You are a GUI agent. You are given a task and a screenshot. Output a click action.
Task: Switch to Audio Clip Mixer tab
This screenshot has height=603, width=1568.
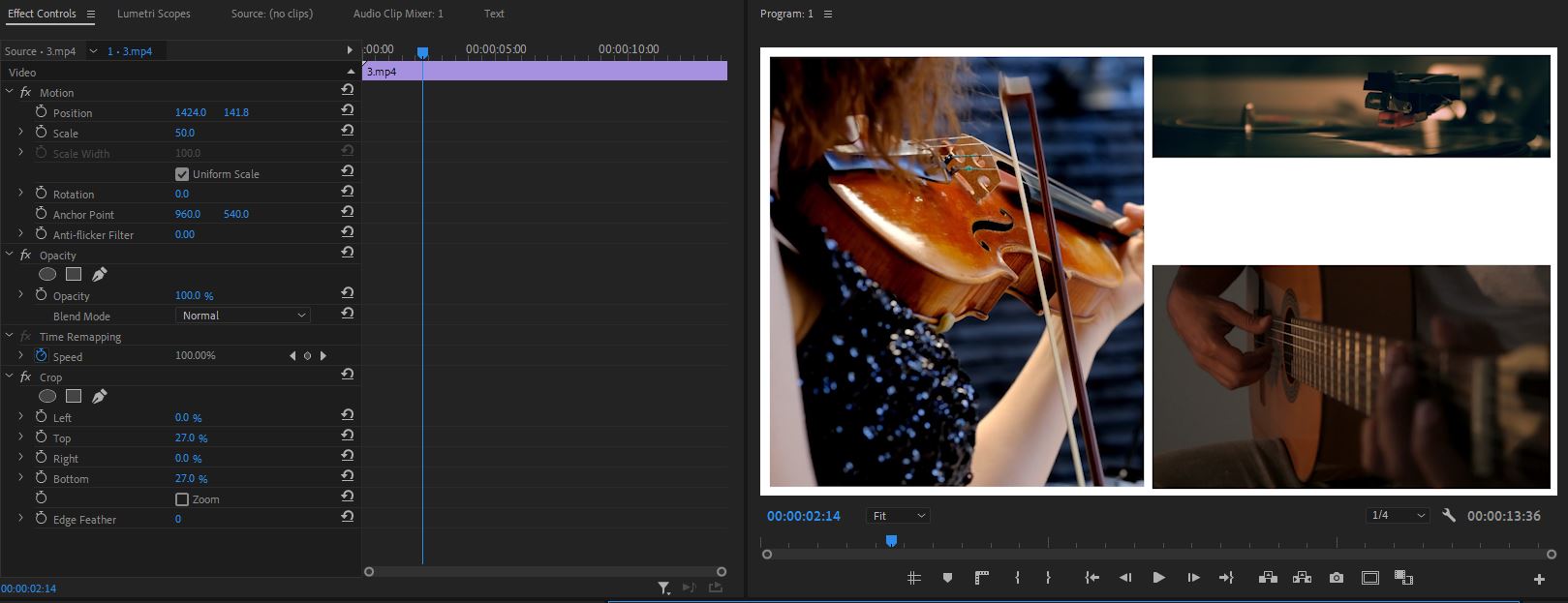pyautogui.click(x=398, y=14)
